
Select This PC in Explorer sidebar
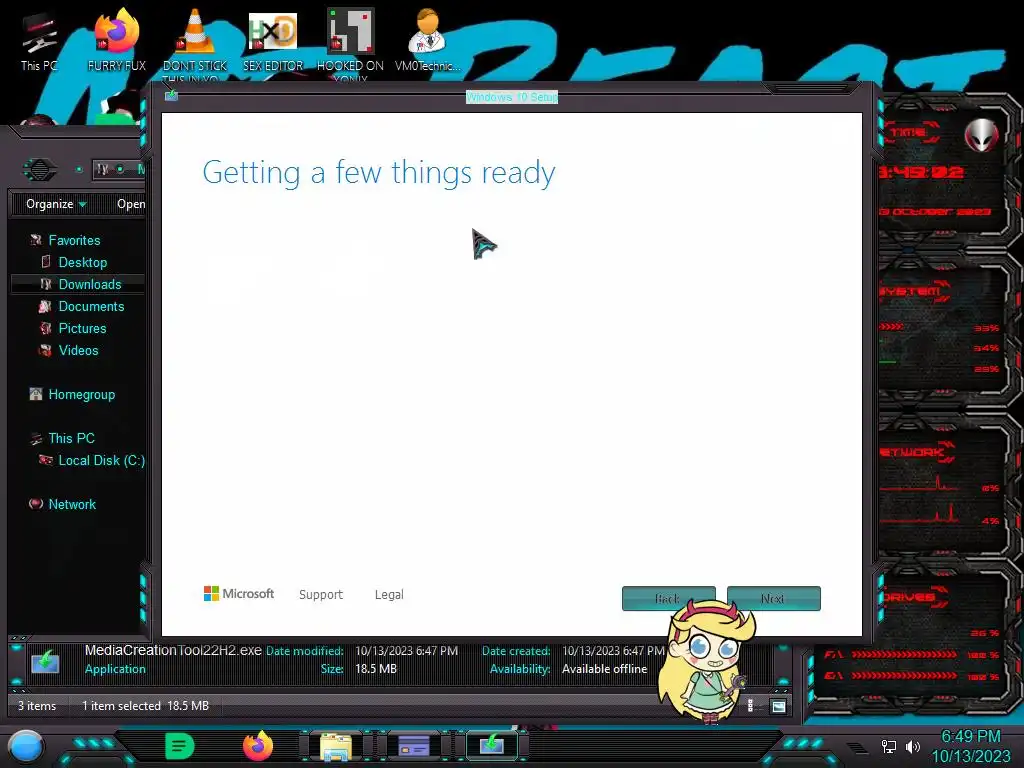pyautogui.click(x=71, y=438)
